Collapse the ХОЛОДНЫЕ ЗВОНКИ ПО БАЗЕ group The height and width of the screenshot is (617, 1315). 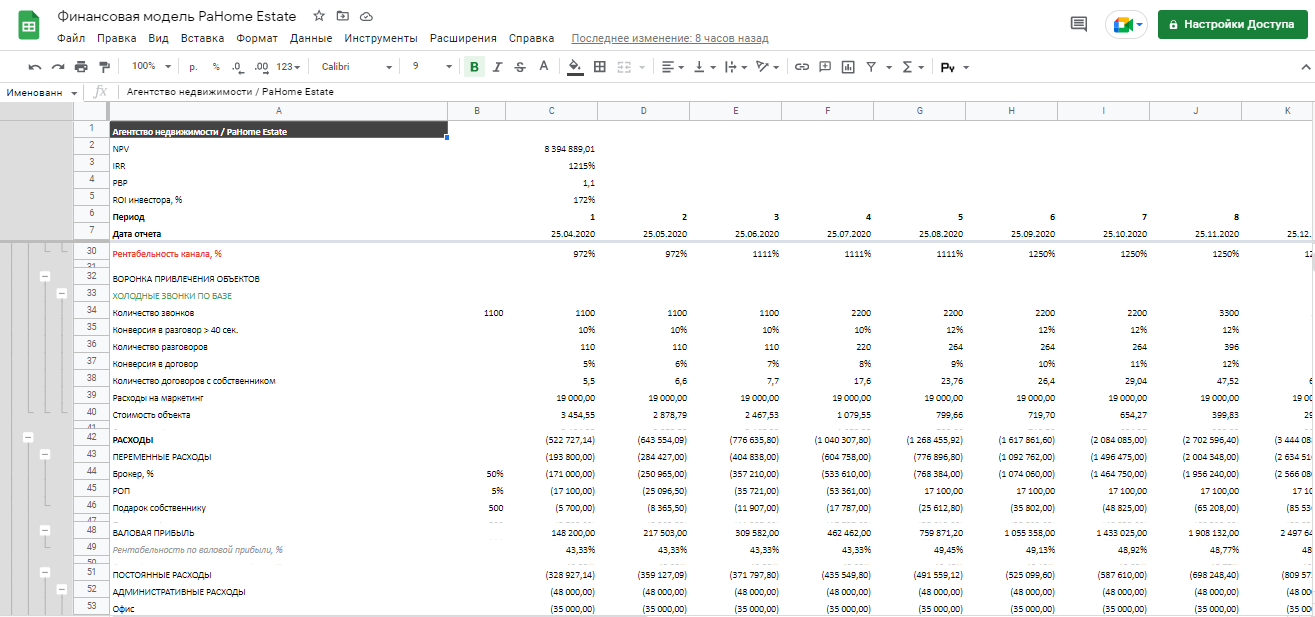coord(61,293)
